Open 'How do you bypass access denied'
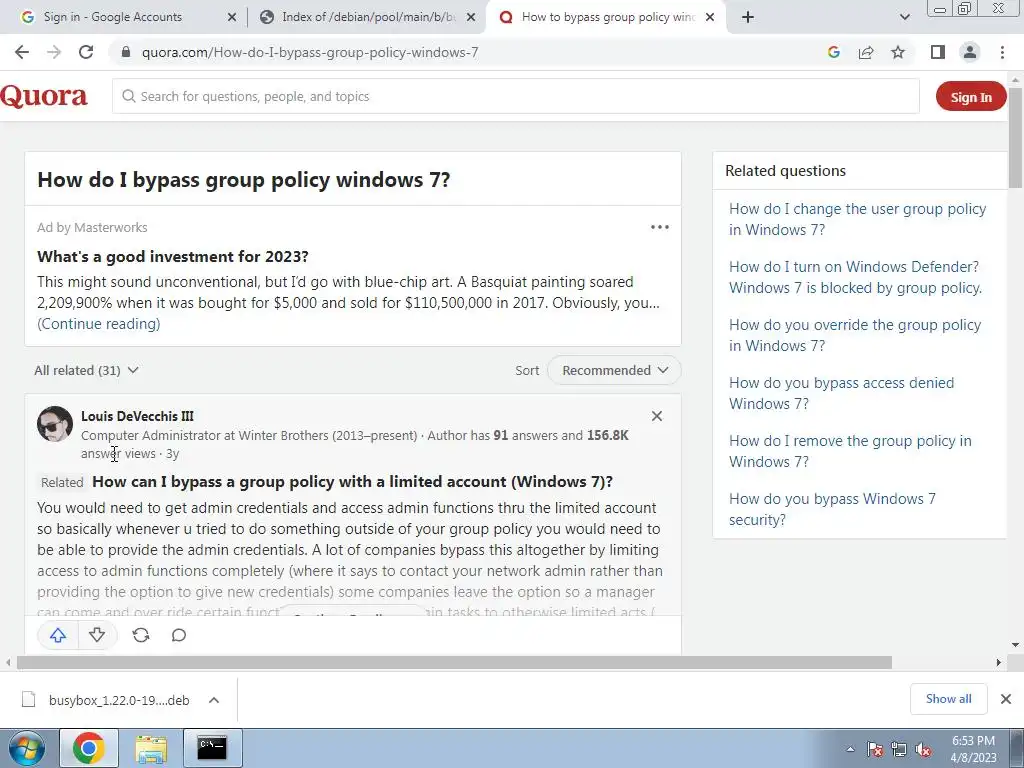This screenshot has height=768, width=1024. click(841, 393)
